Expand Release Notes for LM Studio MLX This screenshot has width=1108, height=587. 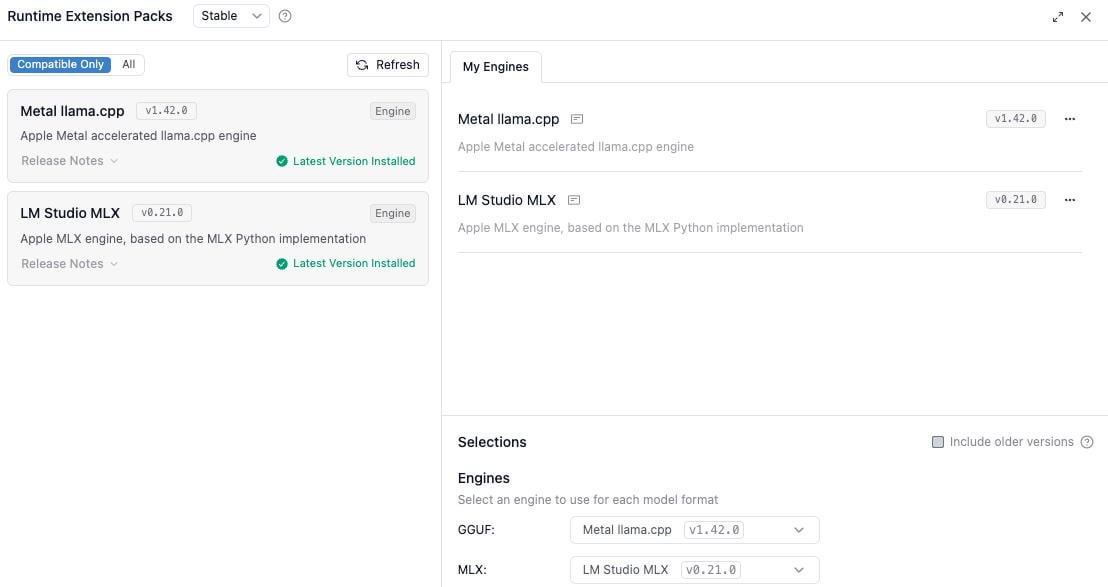pyautogui.click(x=69, y=263)
